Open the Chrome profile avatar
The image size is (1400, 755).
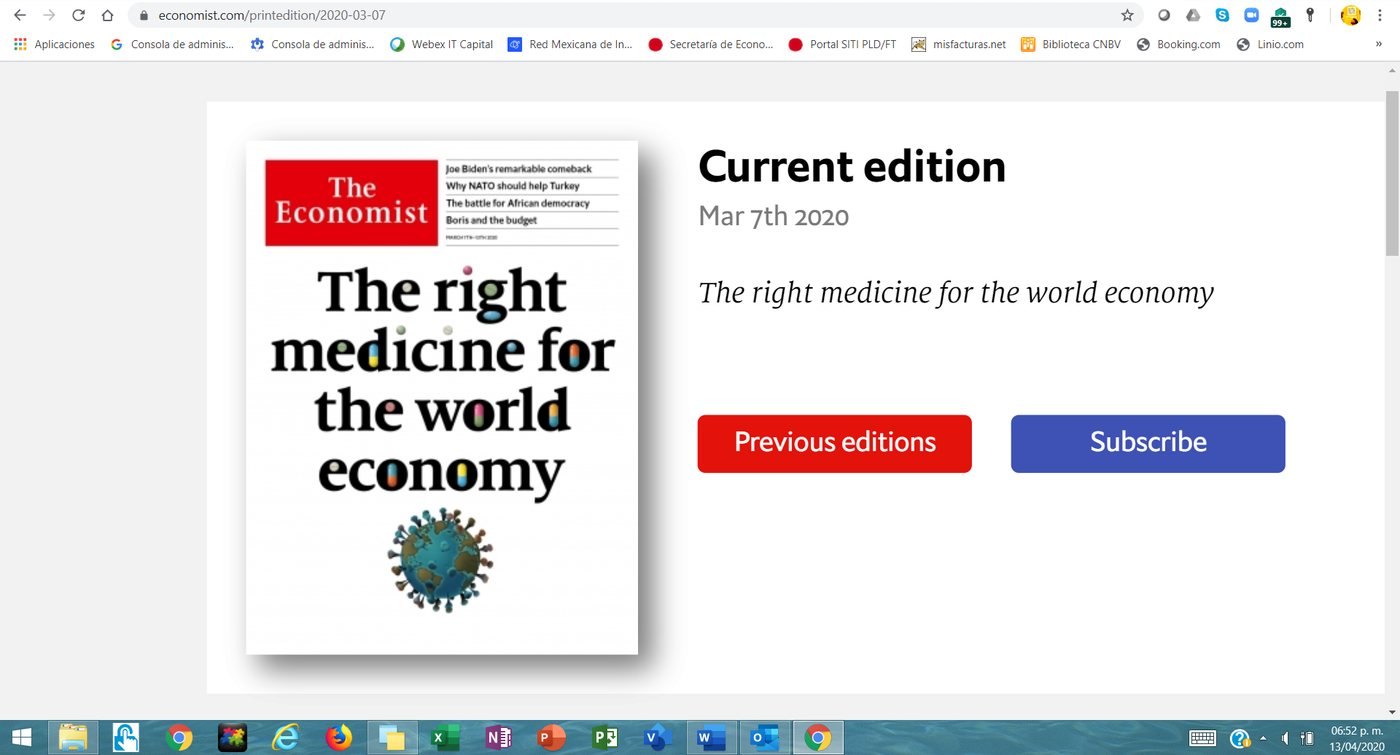point(1351,15)
